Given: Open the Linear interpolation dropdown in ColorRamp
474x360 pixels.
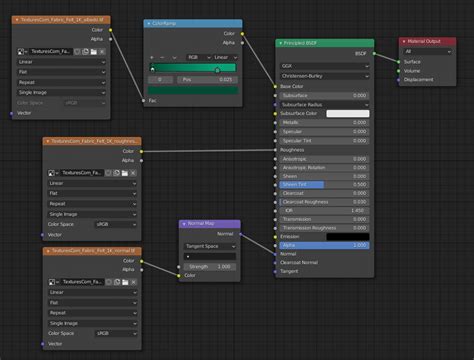Looking at the screenshot, I should pyautogui.click(x=225, y=57).
